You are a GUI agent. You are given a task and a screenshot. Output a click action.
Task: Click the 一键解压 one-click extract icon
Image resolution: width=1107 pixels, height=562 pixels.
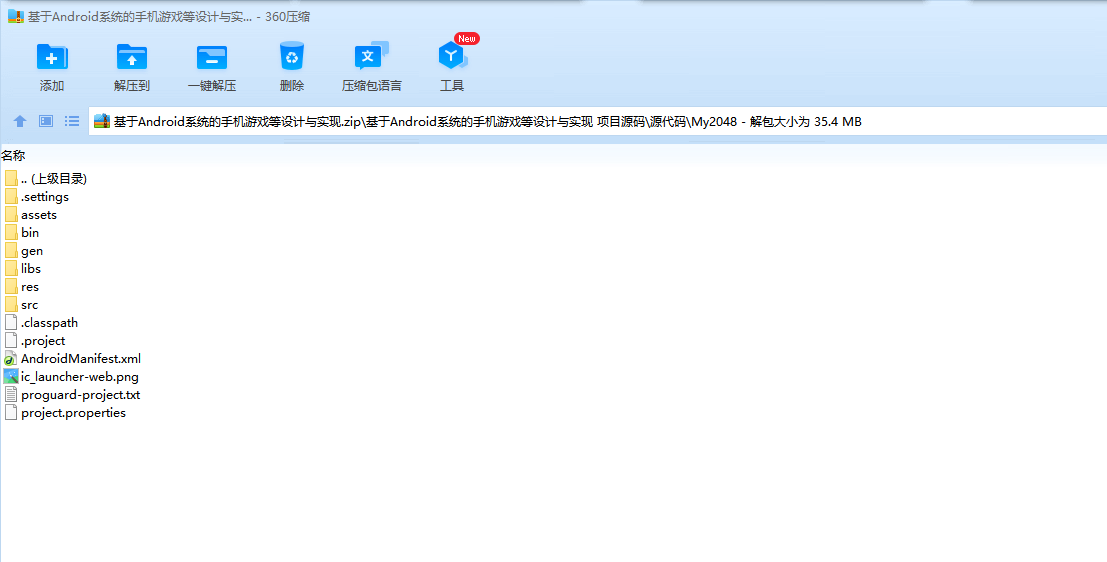[x=212, y=57]
